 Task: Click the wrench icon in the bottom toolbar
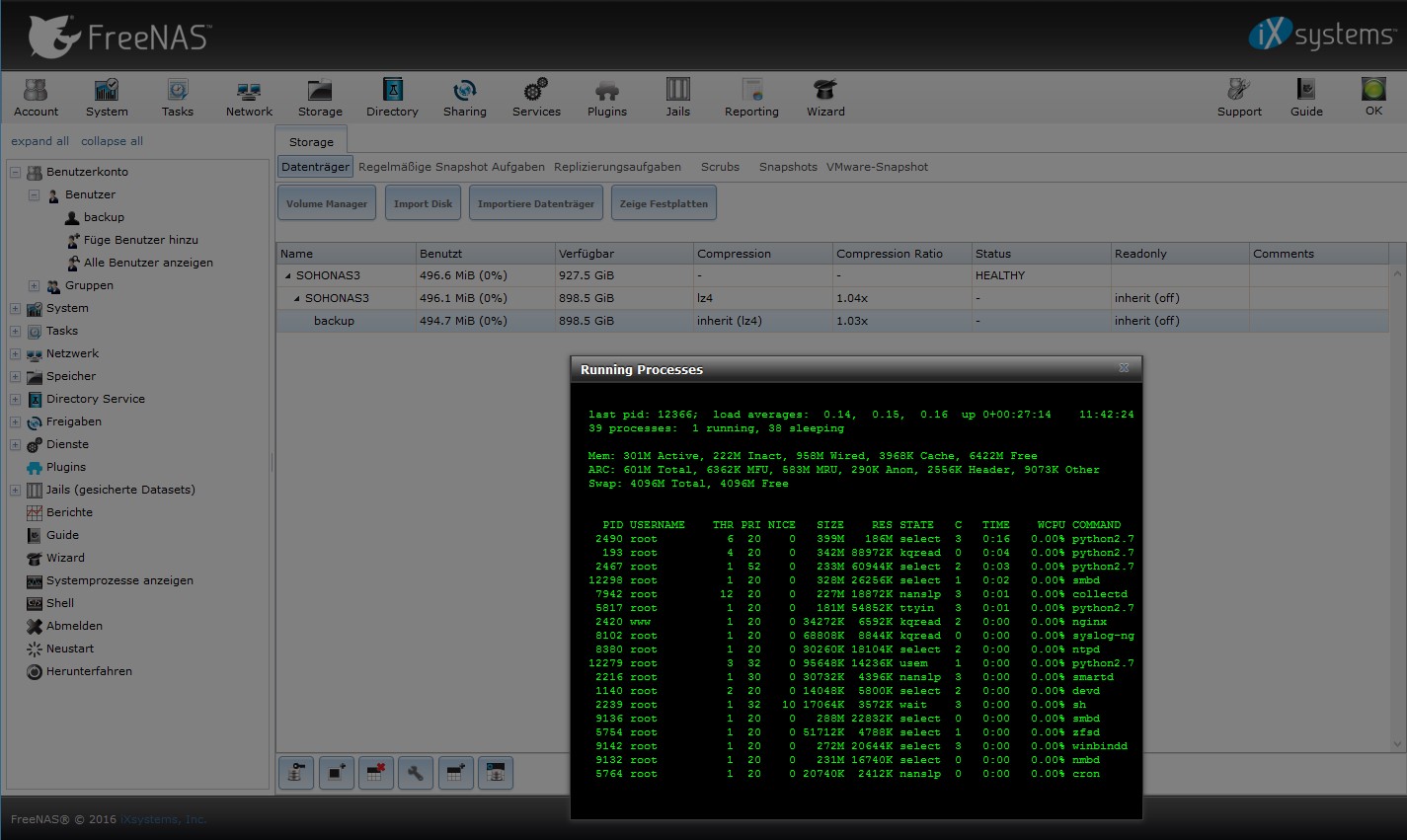(x=415, y=773)
